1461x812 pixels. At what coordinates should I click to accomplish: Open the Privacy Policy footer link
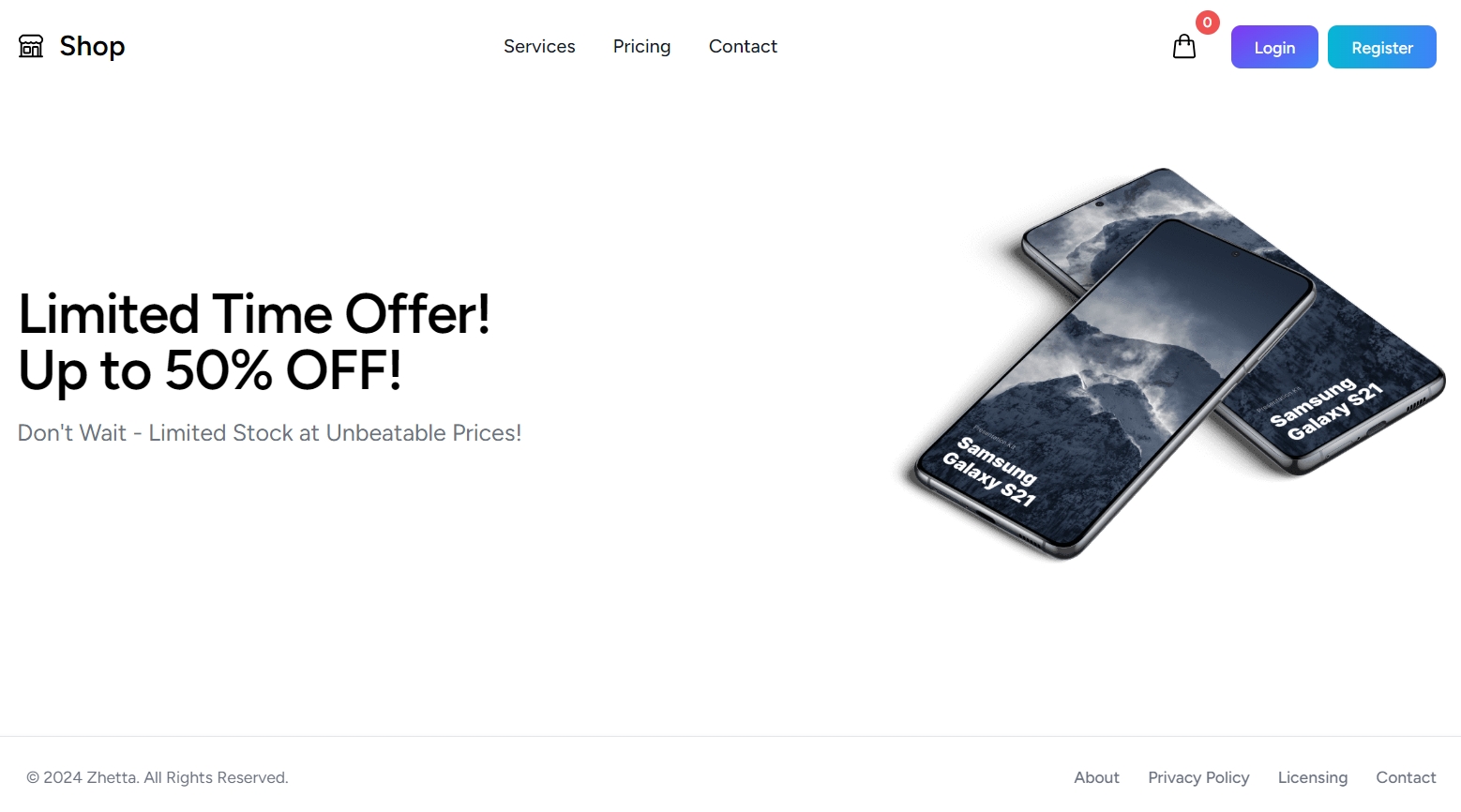(x=1198, y=777)
